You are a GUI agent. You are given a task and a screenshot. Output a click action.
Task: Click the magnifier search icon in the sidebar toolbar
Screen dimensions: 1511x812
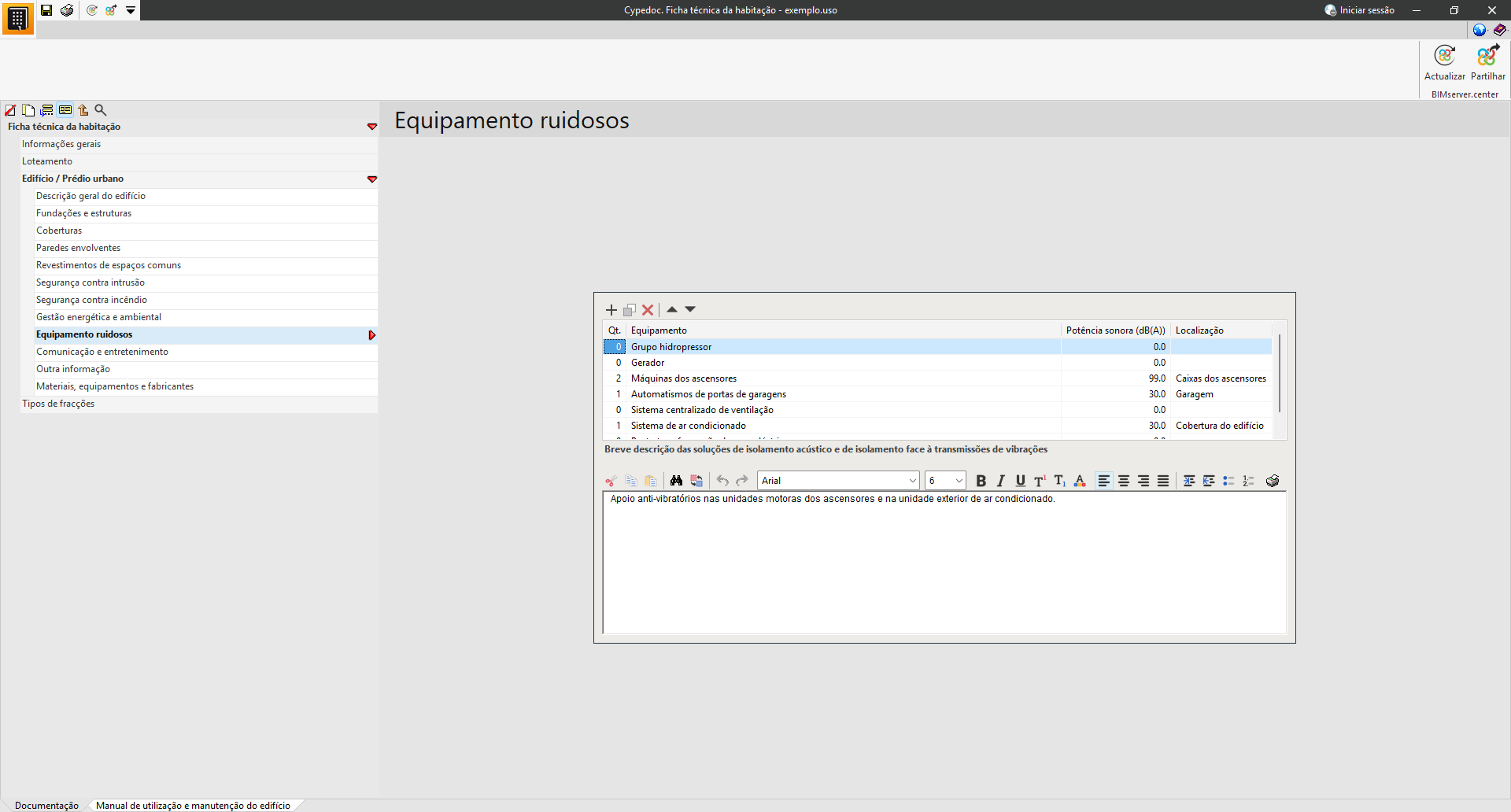tap(101, 110)
